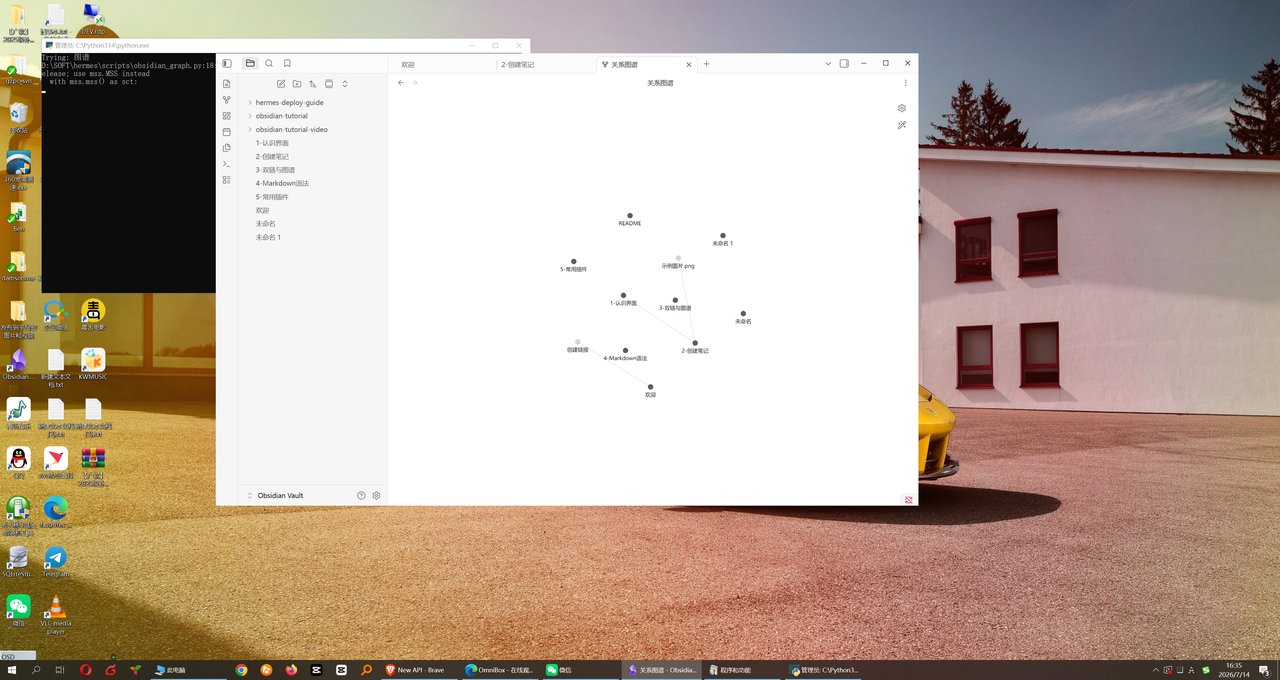Image resolution: width=1280 pixels, height=680 pixels.
Task: Open quick switcher from the ribbon
Action: click(227, 84)
